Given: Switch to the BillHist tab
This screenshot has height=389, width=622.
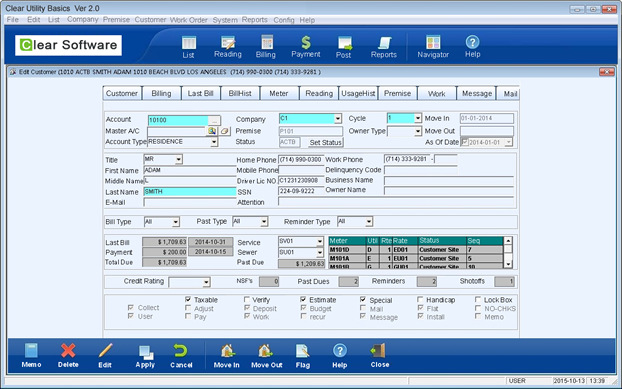Looking at the screenshot, I should coord(240,93).
